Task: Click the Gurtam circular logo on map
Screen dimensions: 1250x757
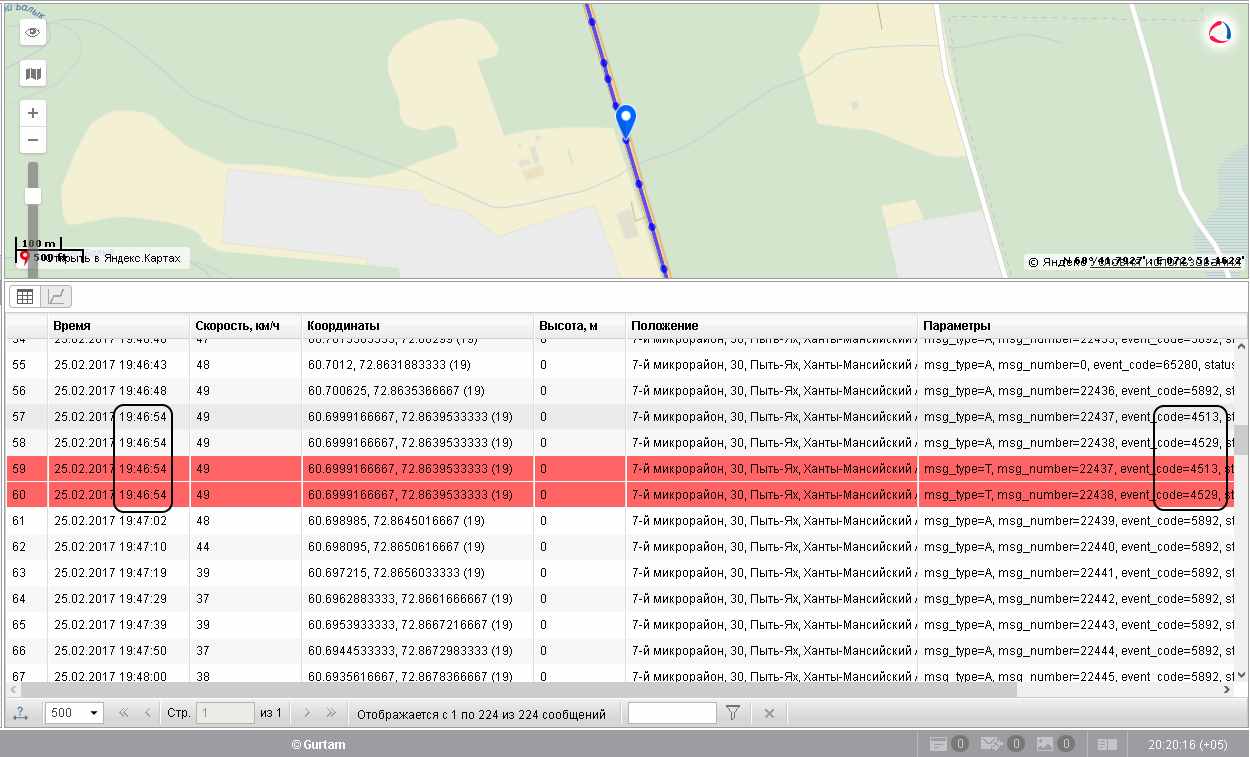Action: (x=1220, y=32)
